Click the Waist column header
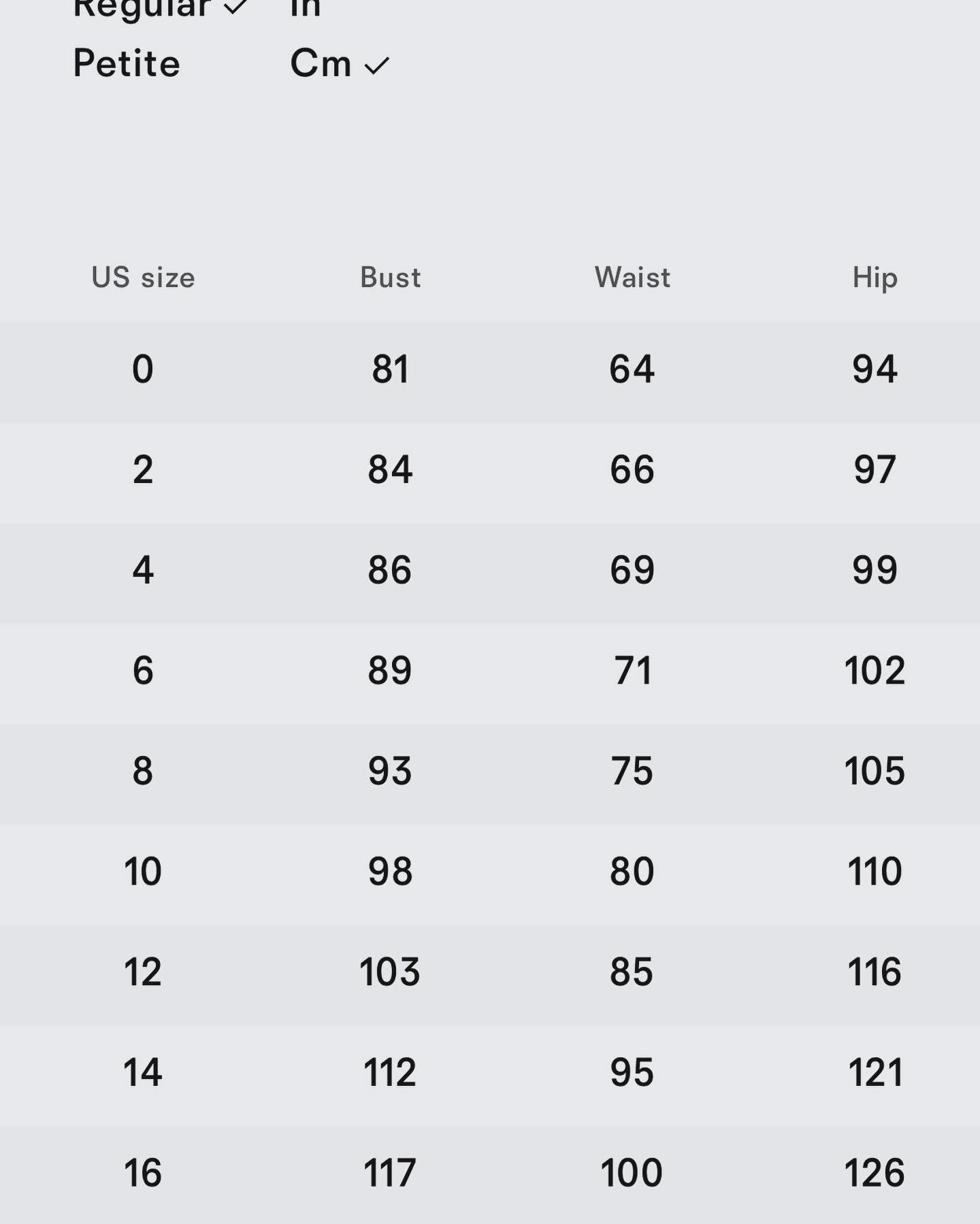This screenshot has width=980, height=1224. [x=632, y=277]
